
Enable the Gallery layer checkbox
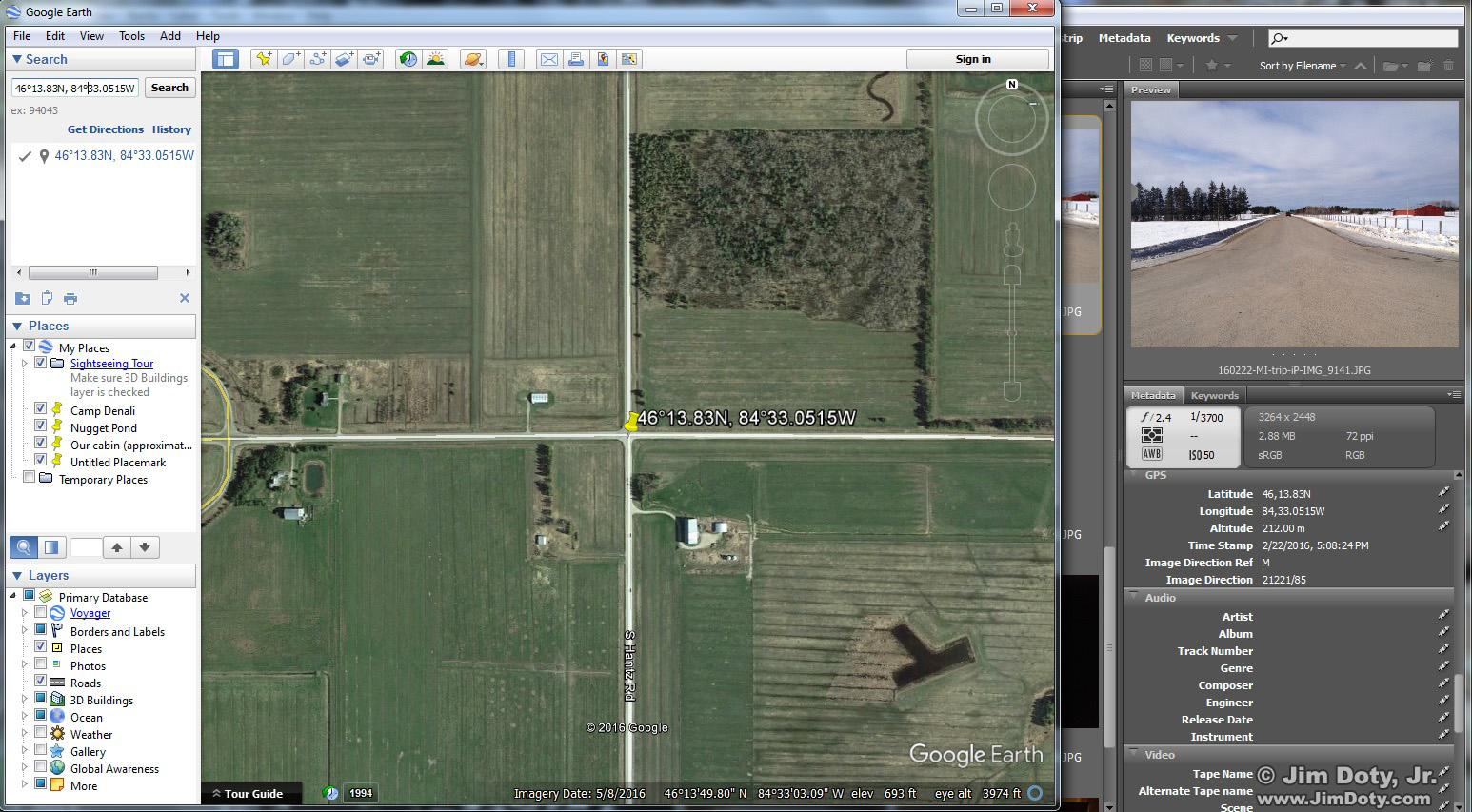tap(41, 749)
